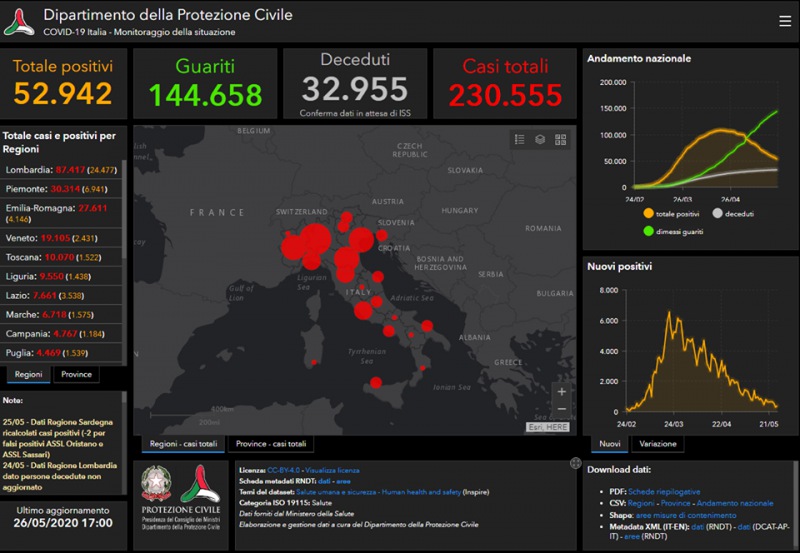Open the map legend list icon

[x=519, y=139]
